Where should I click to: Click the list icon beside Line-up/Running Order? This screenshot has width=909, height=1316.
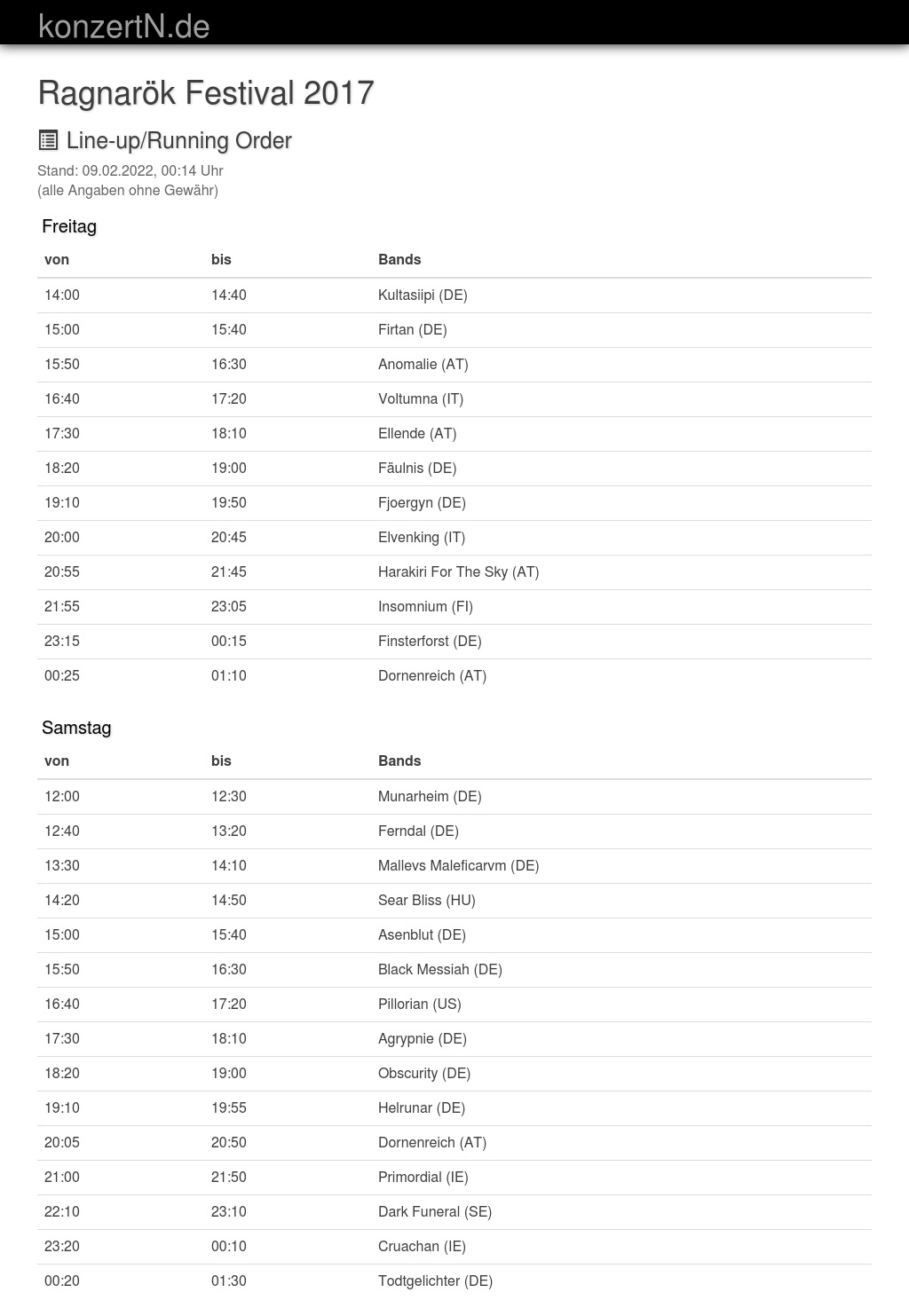48,140
